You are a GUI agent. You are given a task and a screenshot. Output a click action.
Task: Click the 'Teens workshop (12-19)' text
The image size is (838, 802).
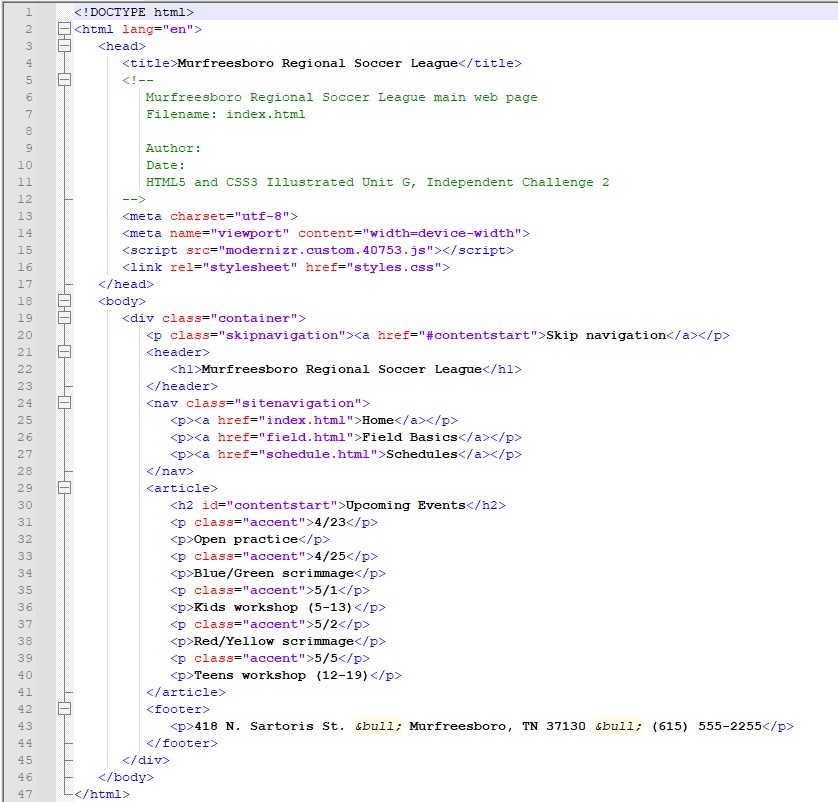pos(282,675)
